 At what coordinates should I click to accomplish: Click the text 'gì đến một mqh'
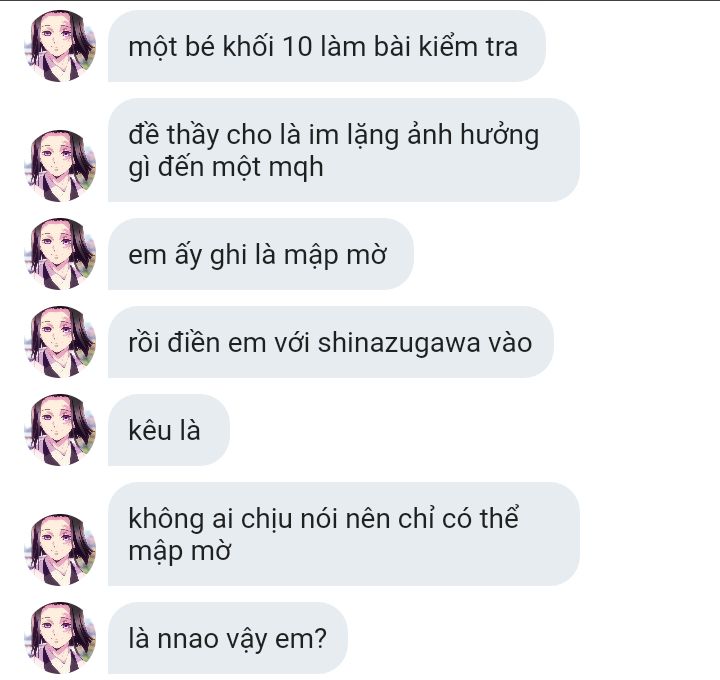coord(226,168)
